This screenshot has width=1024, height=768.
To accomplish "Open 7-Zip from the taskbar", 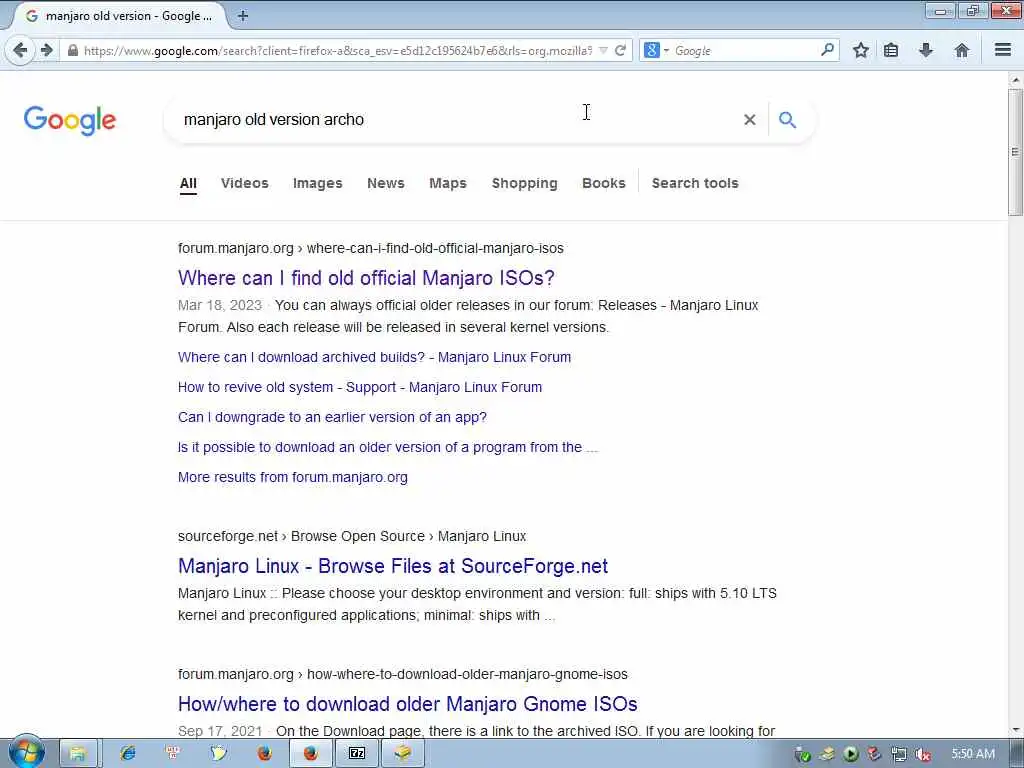I will (357, 753).
